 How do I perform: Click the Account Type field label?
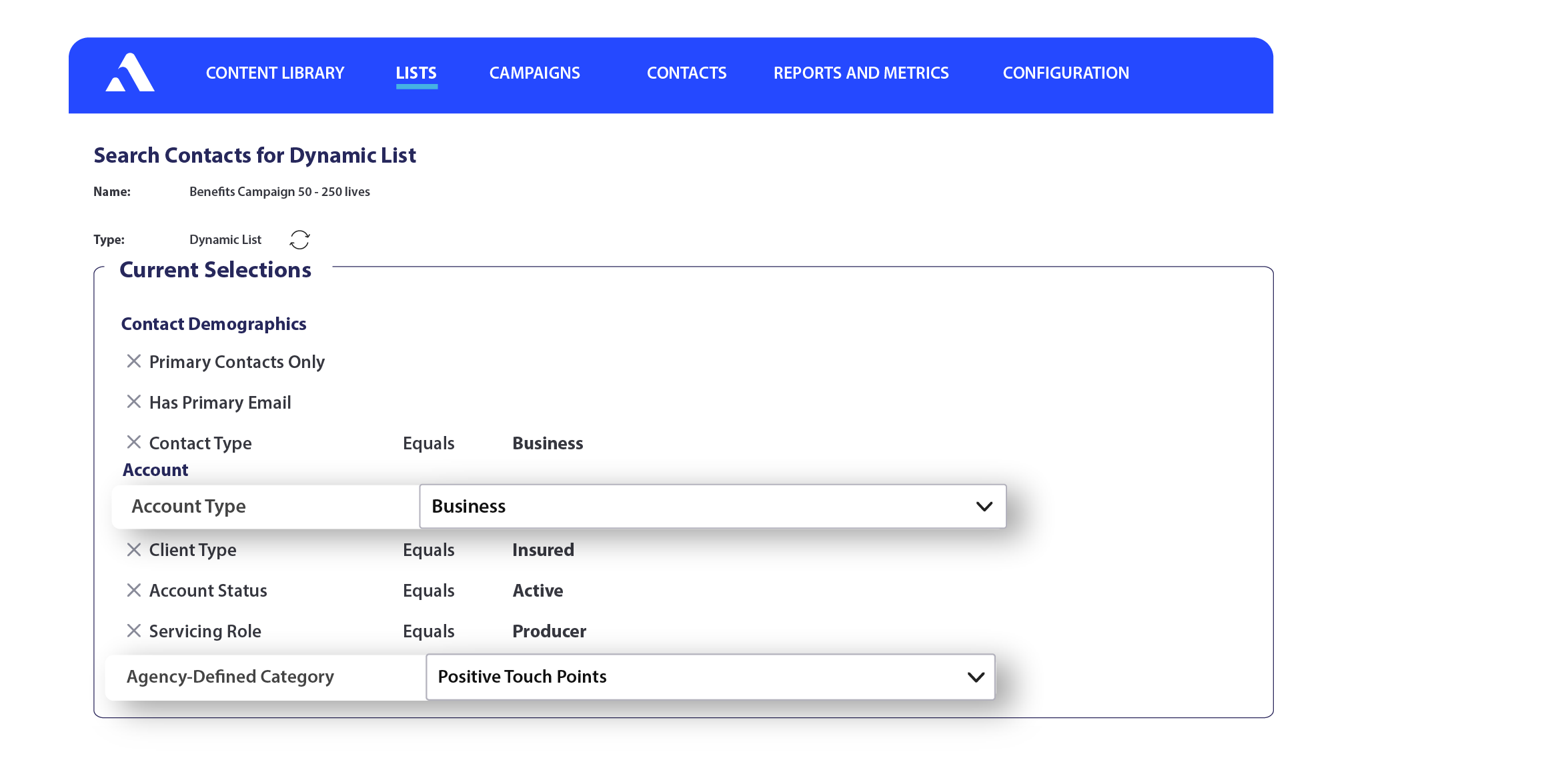click(x=189, y=507)
